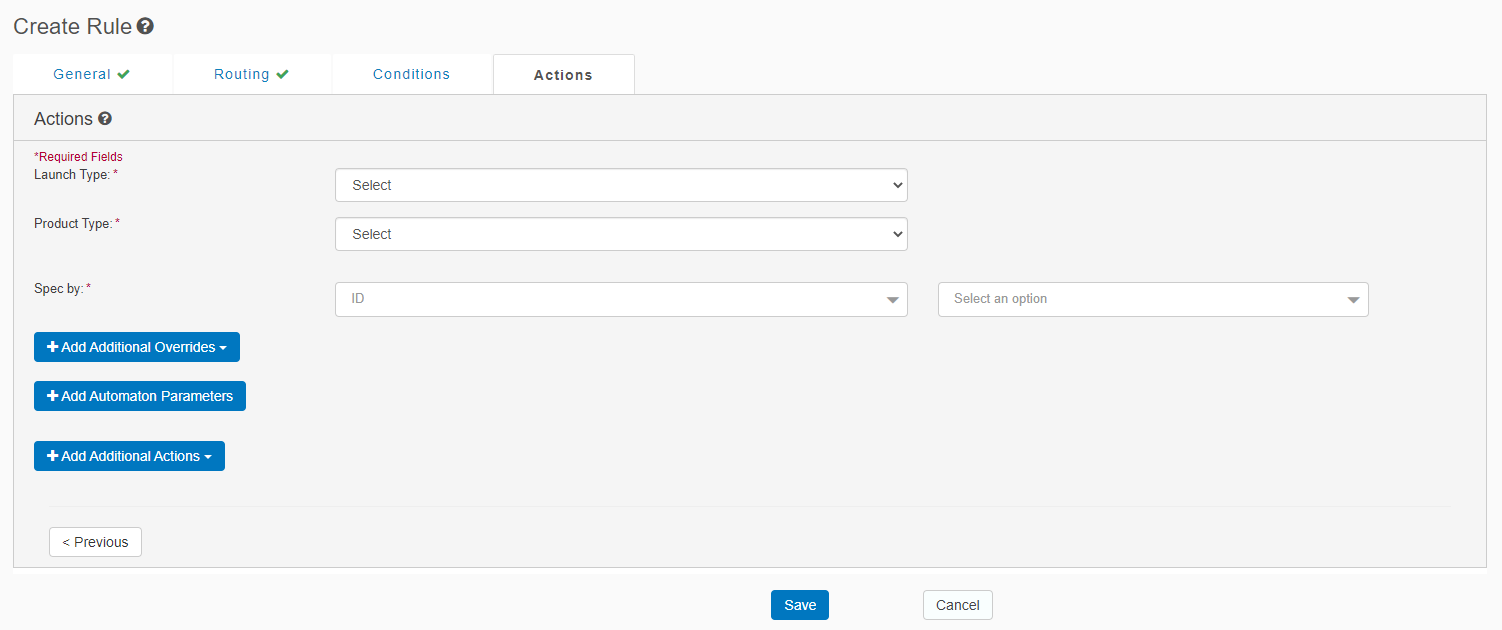
Task: Go to the Routing tab
Action: coord(242,74)
